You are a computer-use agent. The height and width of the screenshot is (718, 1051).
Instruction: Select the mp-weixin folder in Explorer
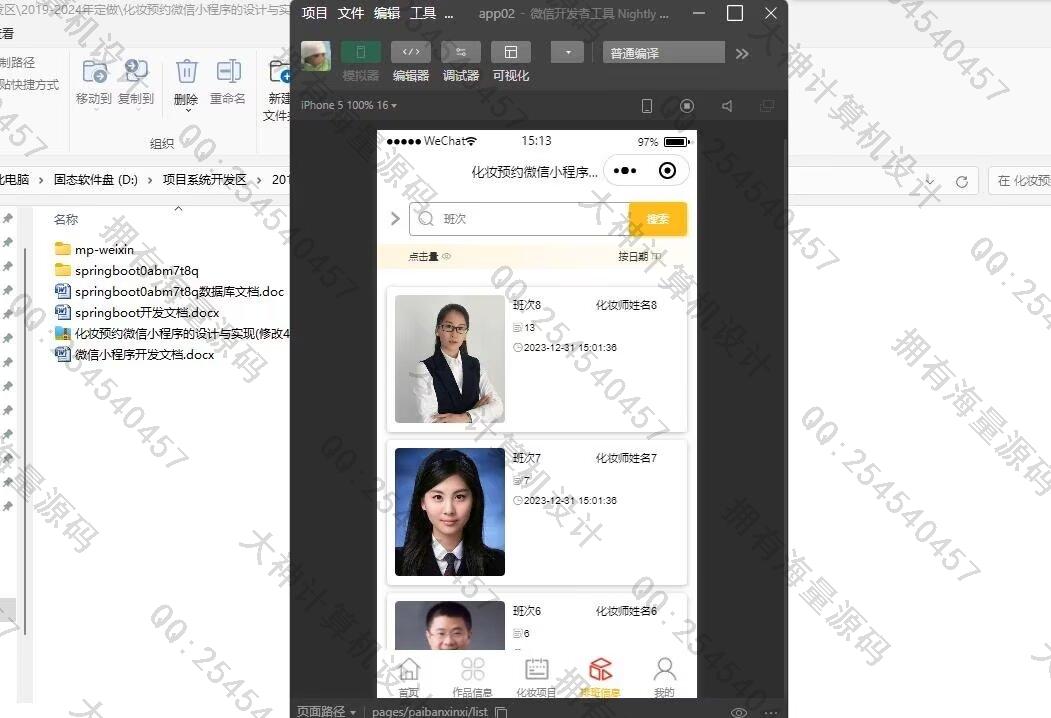[x=94, y=249]
